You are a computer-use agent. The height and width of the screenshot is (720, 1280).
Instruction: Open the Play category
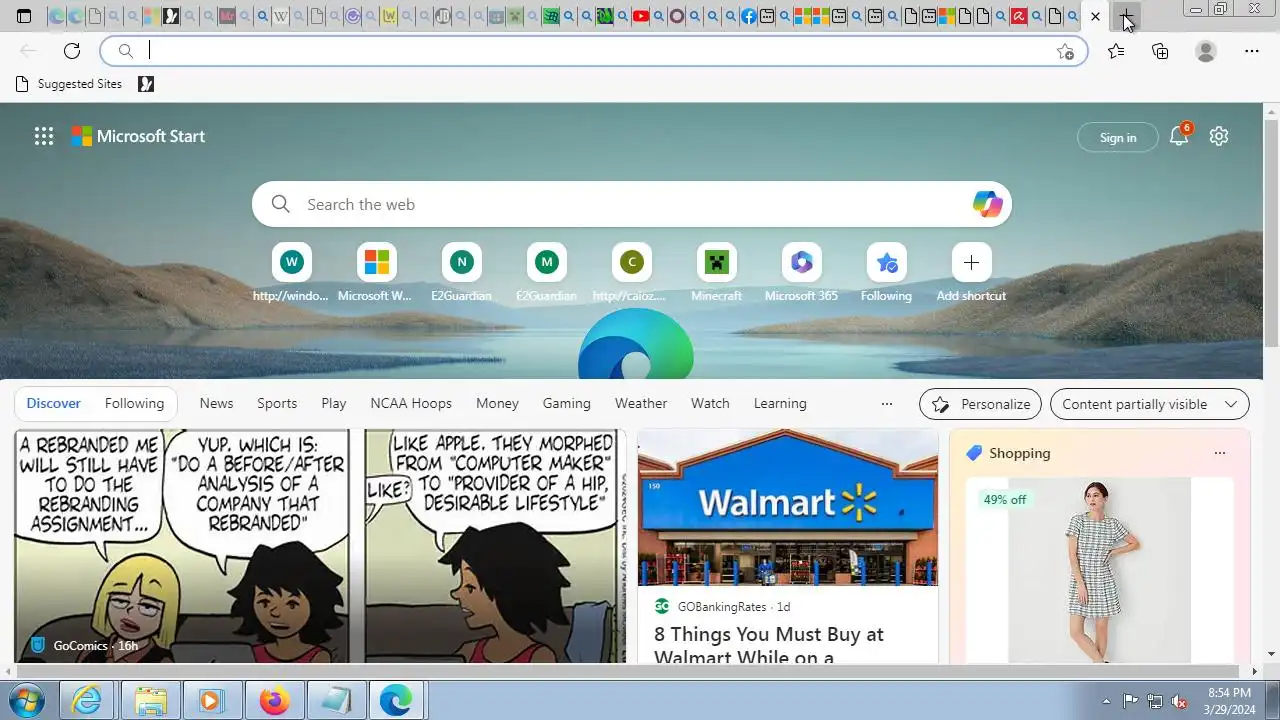coord(334,403)
